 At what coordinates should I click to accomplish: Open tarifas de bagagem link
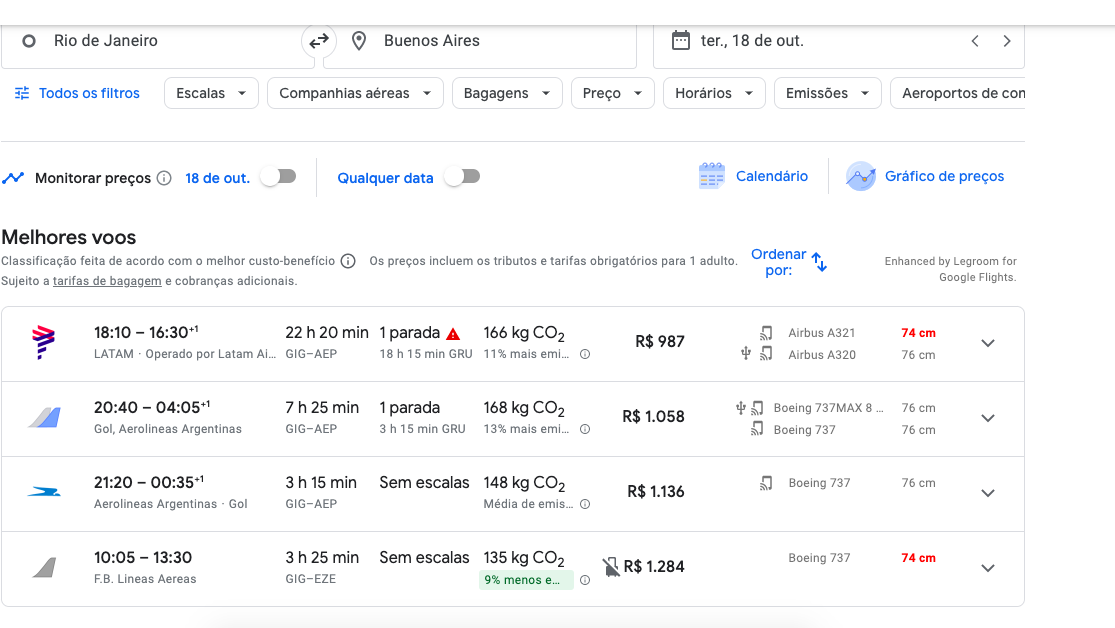pyautogui.click(x=107, y=281)
